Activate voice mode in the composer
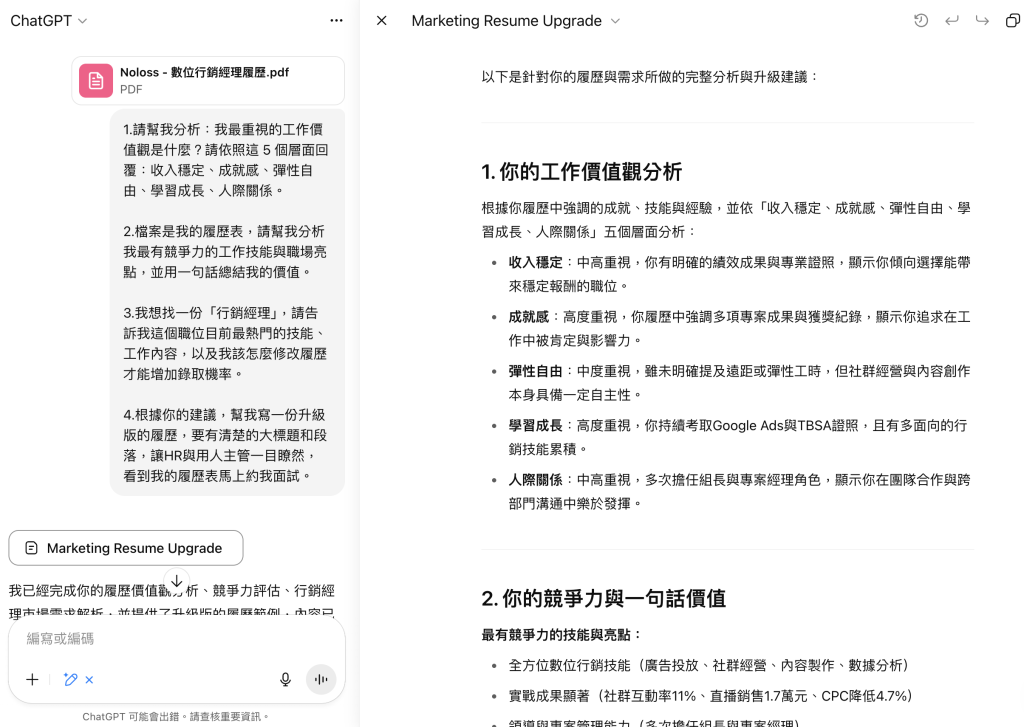The height and width of the screenshot is (727, 1024). (x=320, y=679)
